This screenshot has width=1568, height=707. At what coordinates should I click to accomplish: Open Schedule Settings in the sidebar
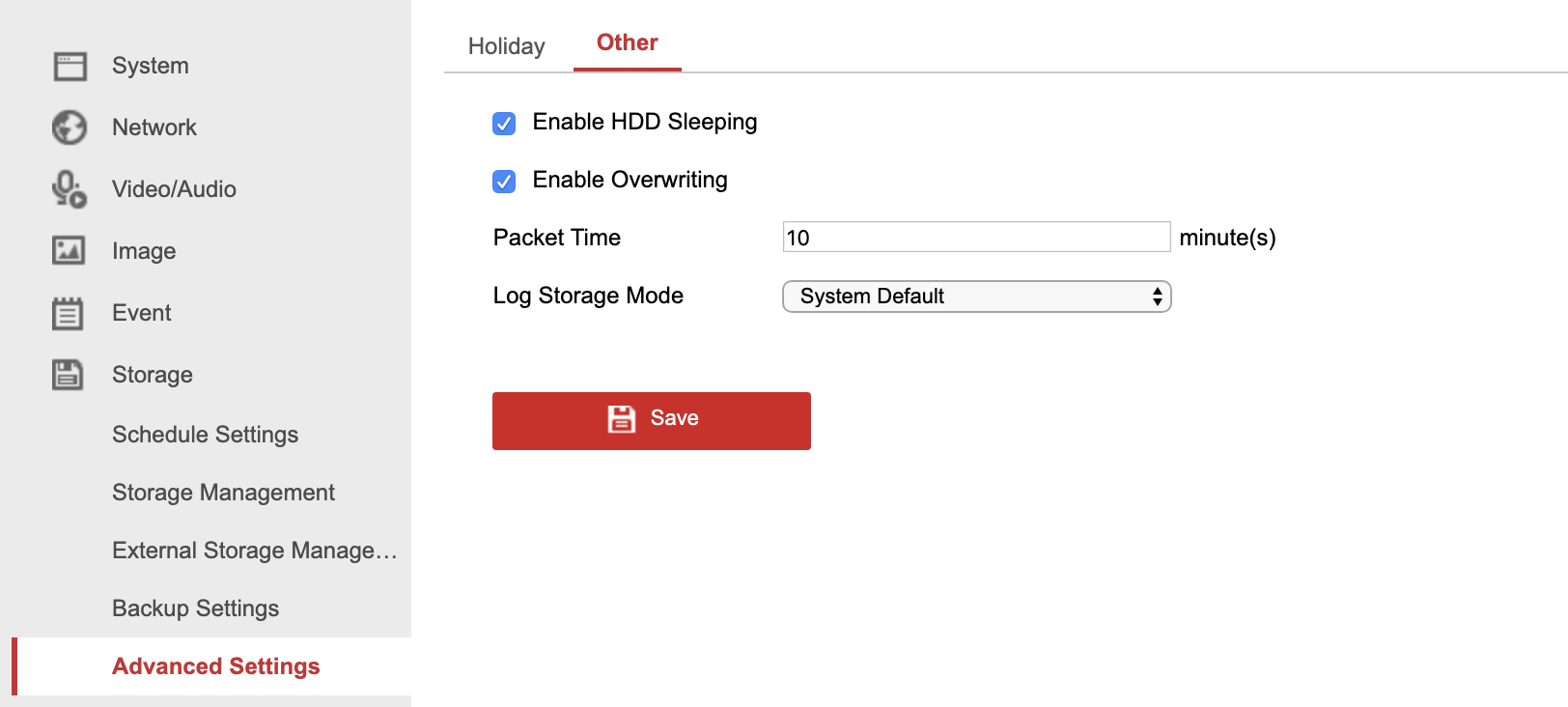205,435
